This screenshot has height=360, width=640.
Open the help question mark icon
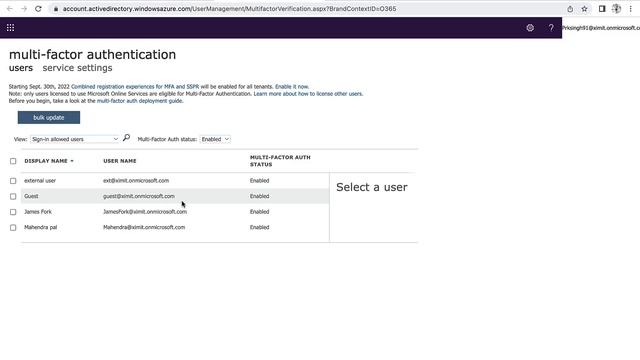click(551, 28)
